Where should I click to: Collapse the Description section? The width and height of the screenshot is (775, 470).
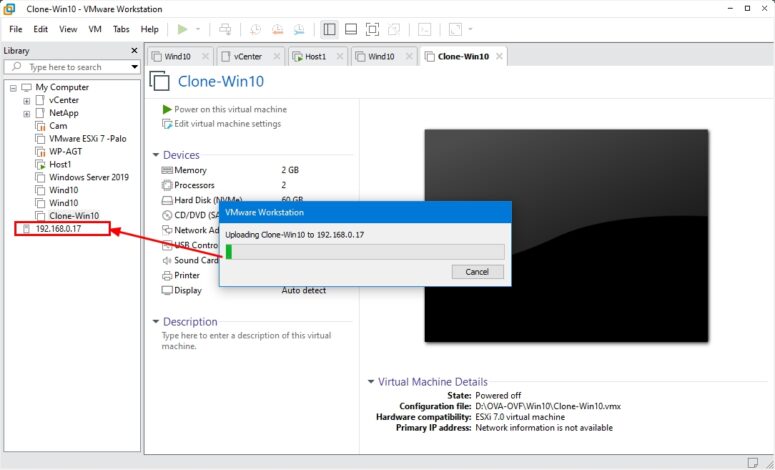(x=156, y=322)
